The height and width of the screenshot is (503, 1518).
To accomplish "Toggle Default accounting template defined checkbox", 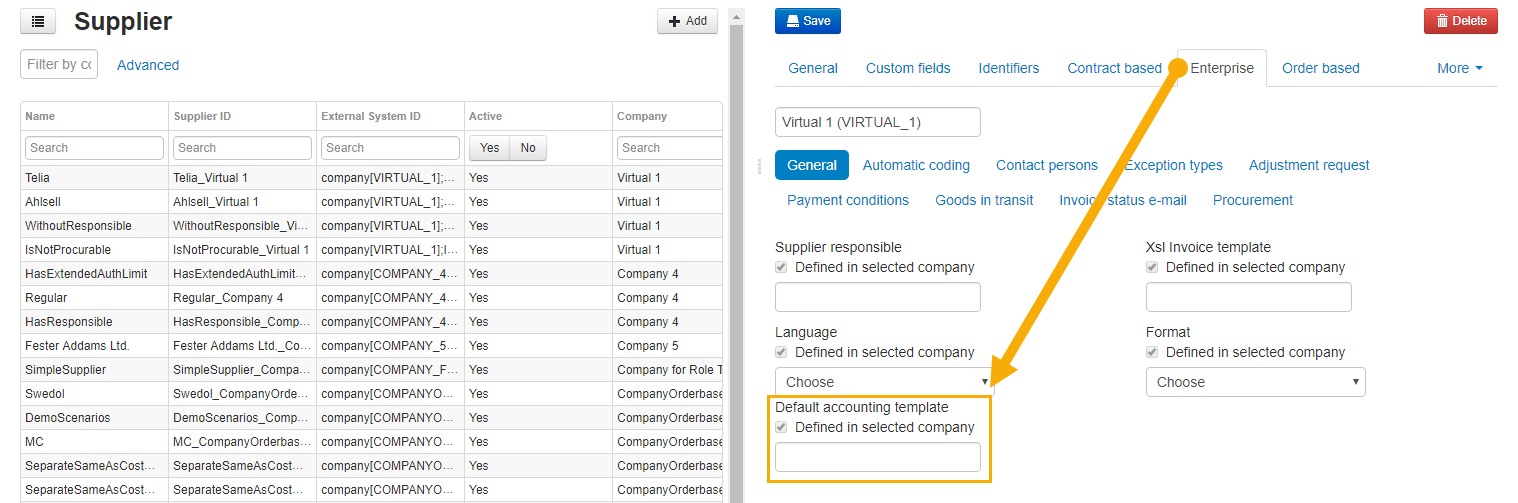I will pyautogui.click(x=782, y=427).
